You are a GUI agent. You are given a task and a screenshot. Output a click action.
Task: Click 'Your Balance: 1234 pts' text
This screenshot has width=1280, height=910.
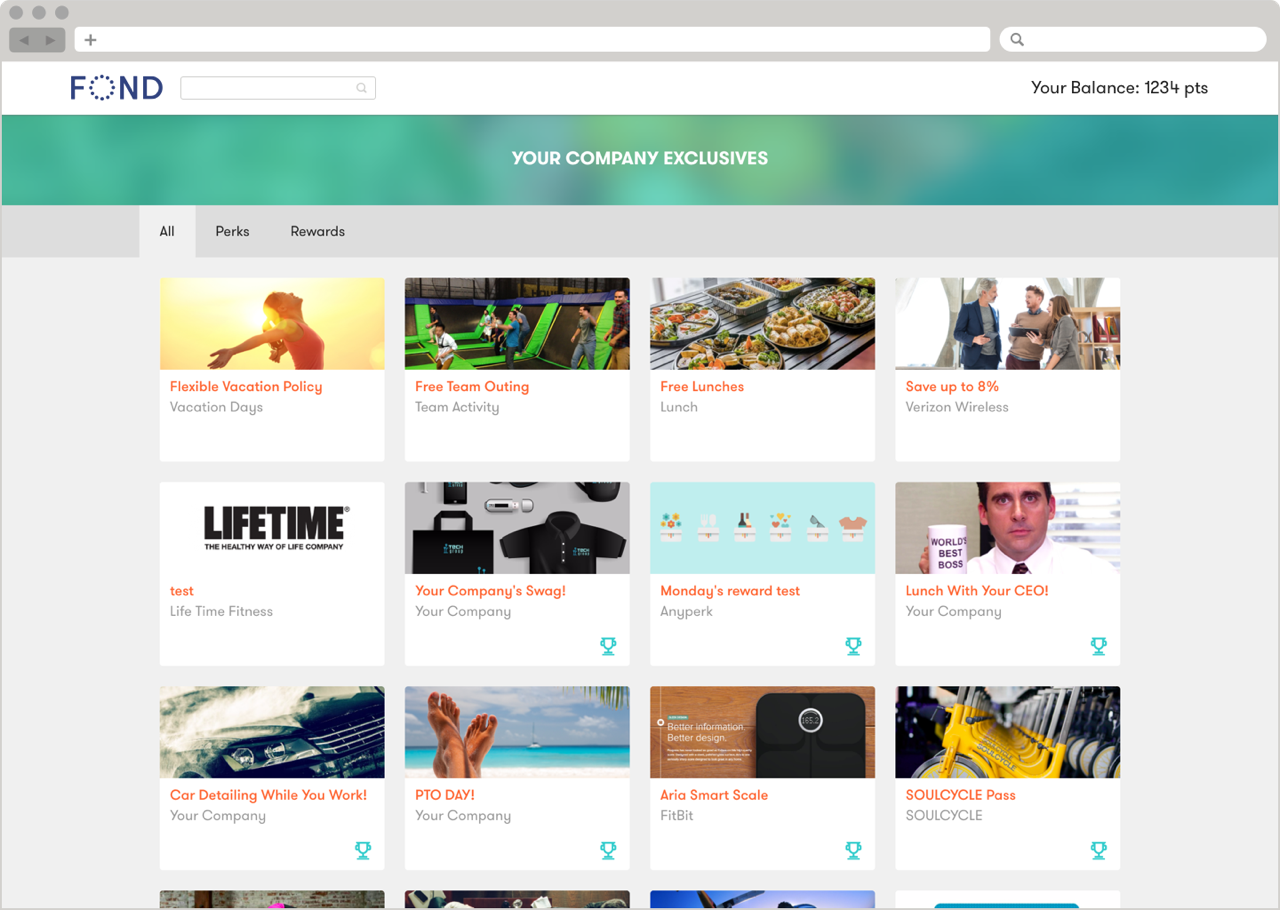tap(1119, 88)
